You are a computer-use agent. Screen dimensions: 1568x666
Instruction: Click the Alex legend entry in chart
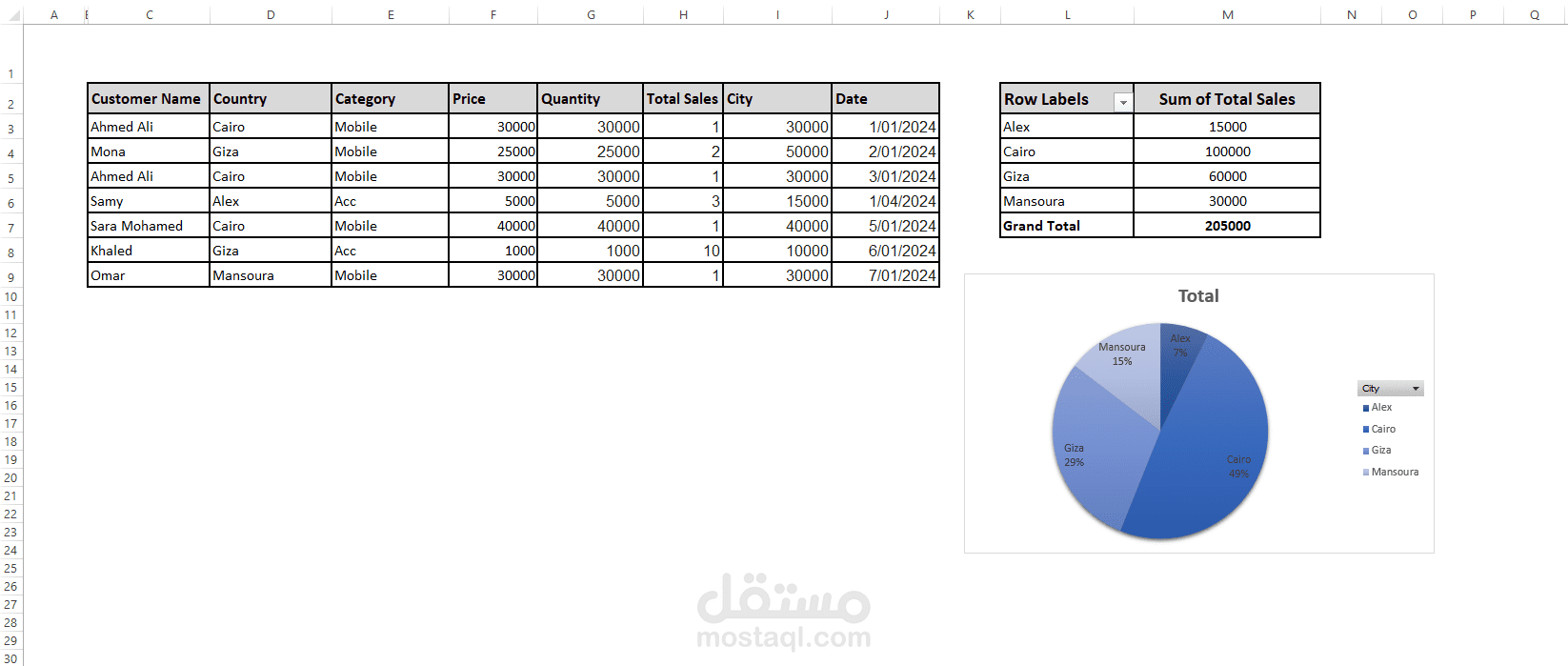pos(1377,408)
